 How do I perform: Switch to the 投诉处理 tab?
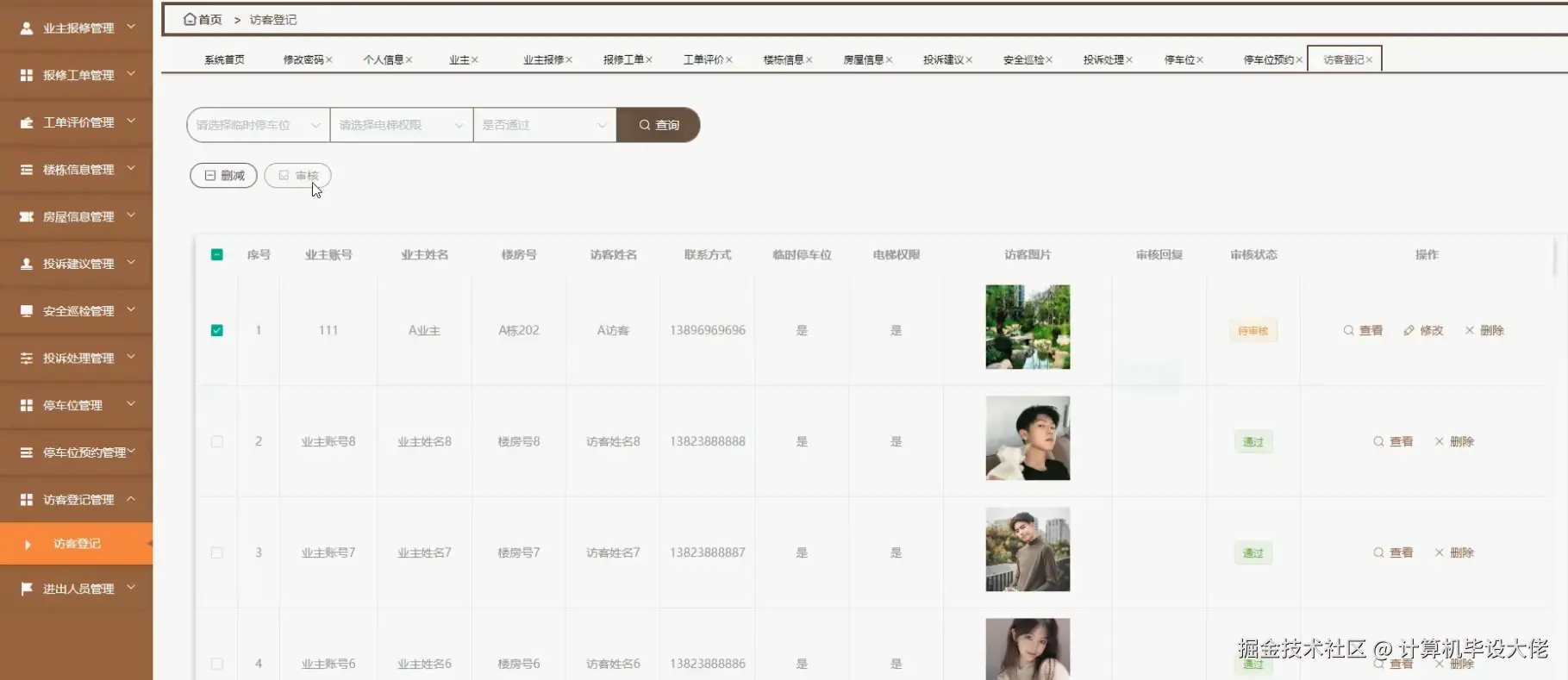click(1103, 59)
